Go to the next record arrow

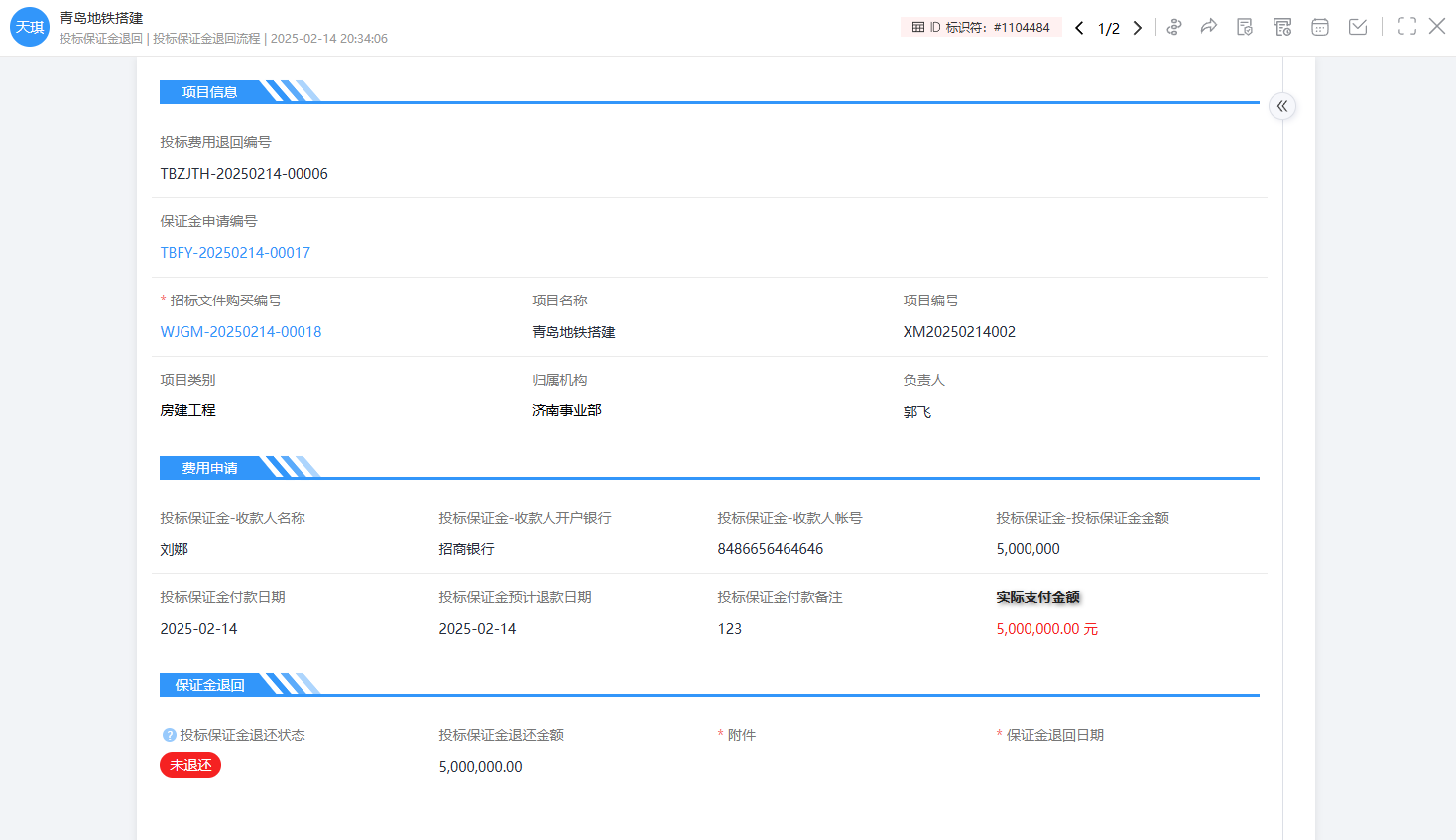tap(1138, 28)
